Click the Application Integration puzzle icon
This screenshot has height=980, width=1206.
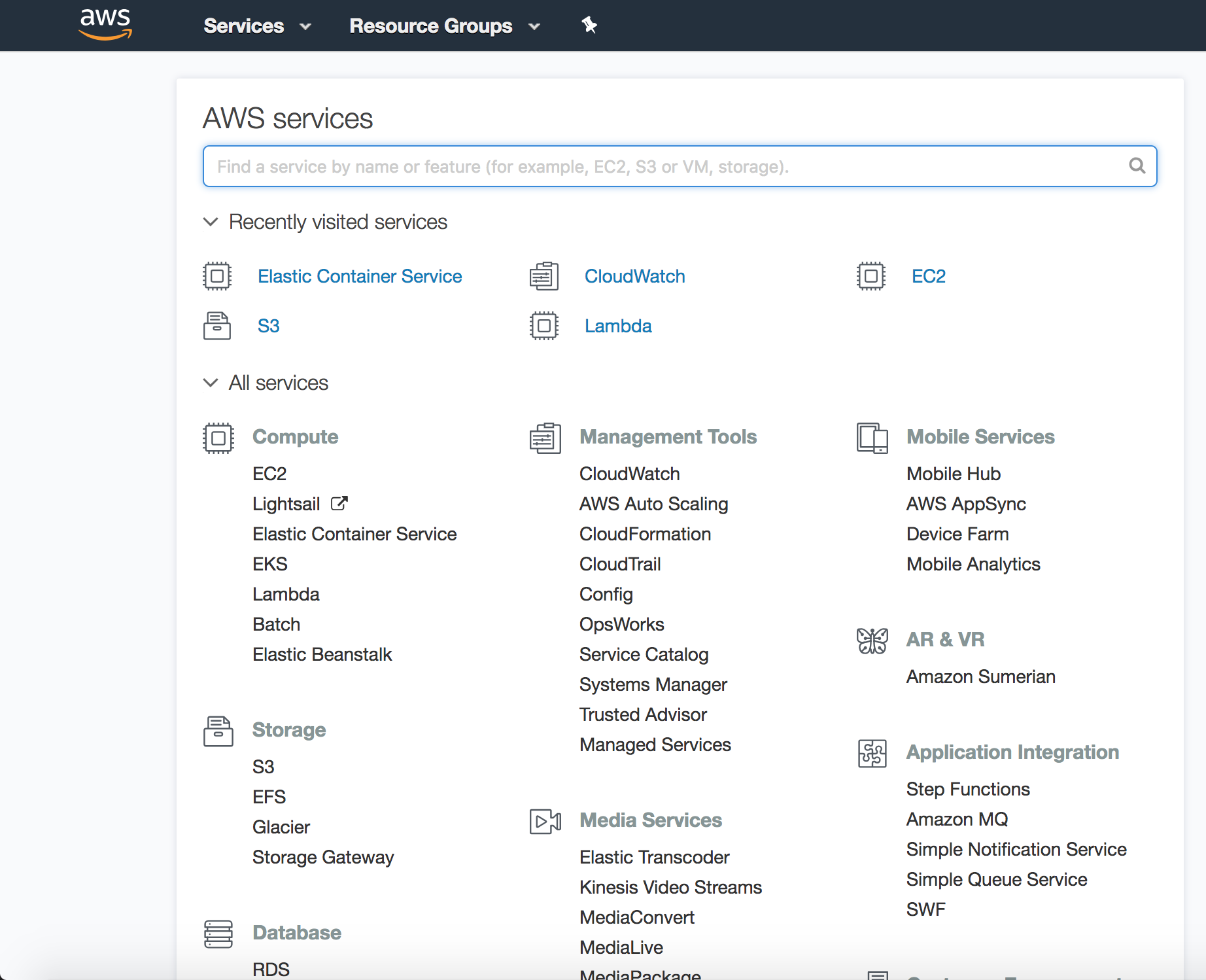(x=872, y=753)
